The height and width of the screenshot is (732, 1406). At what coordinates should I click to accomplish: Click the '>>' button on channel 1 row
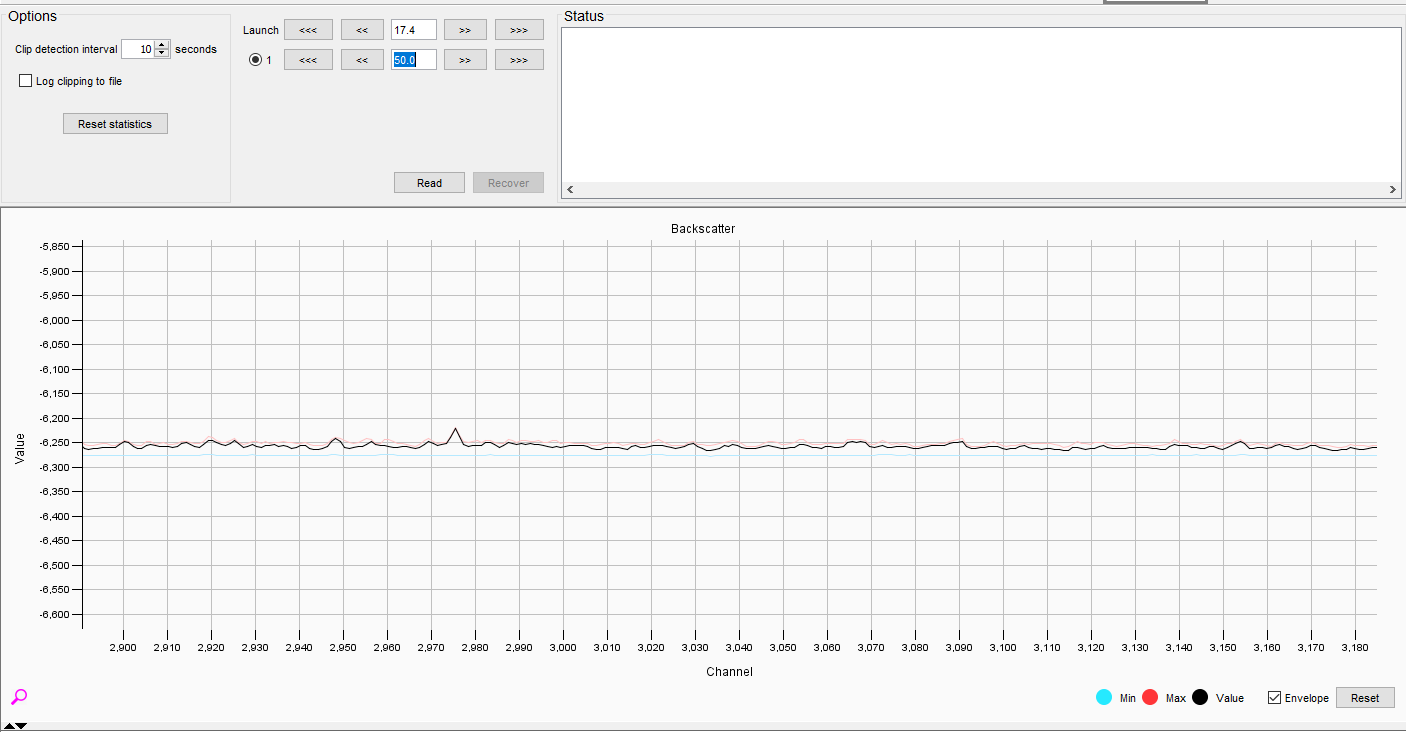pyautogui.click(x=465, y=59)
